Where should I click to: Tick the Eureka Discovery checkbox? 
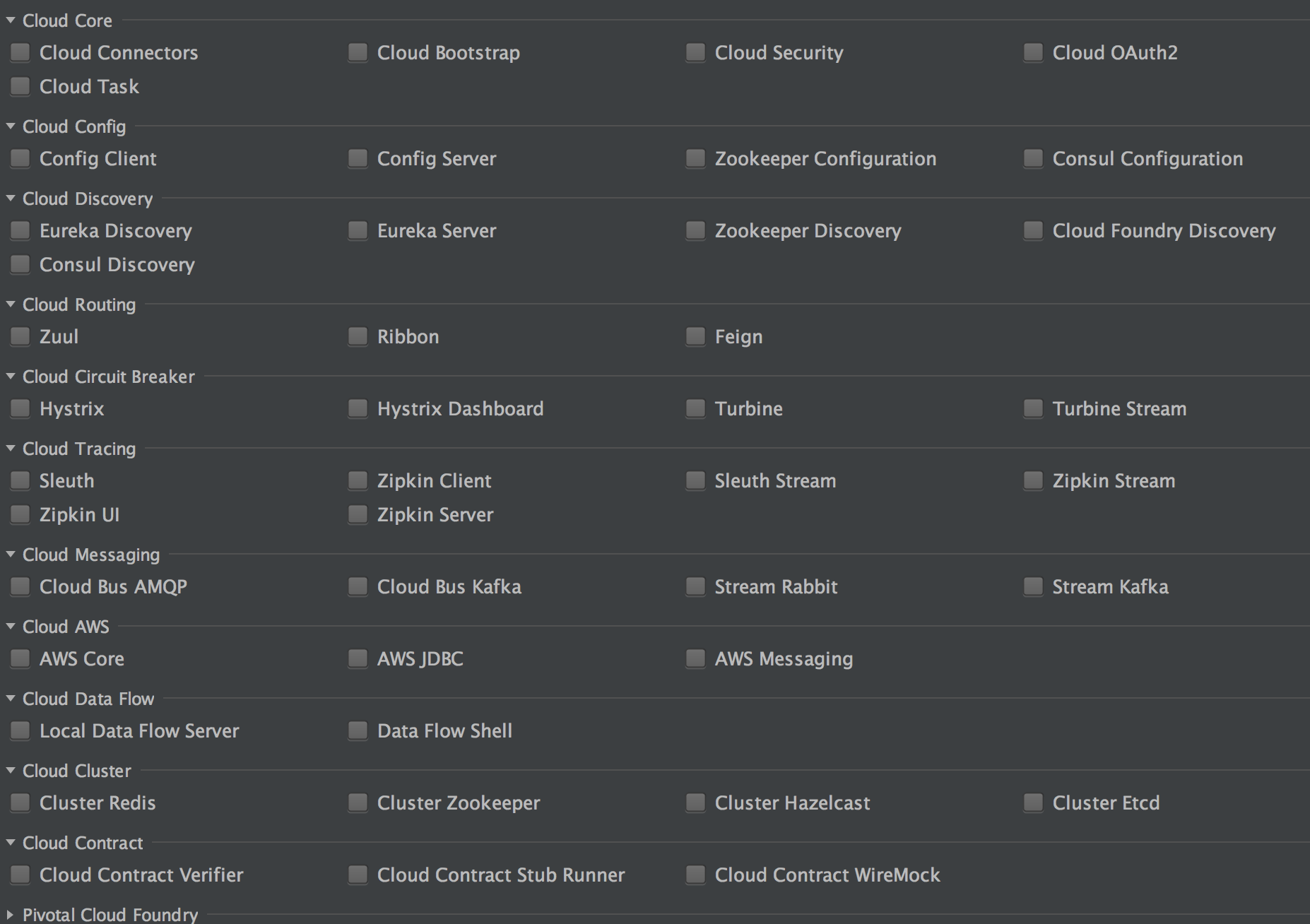tap(20, 230)
